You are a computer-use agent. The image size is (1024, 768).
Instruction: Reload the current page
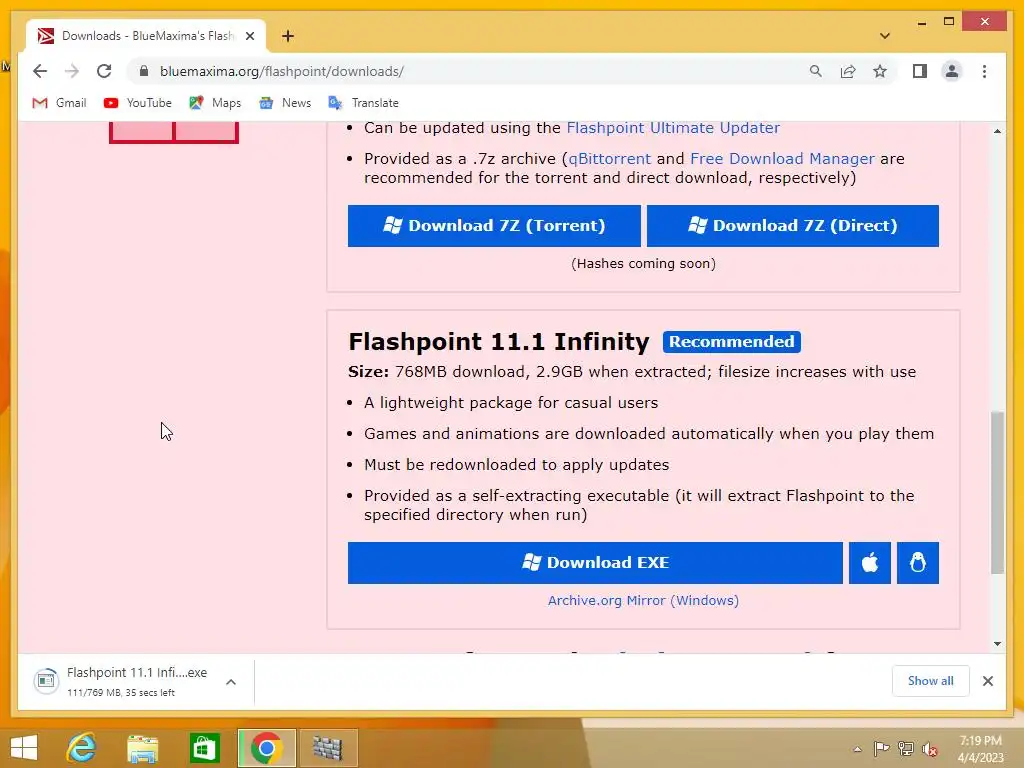[104, 71]
